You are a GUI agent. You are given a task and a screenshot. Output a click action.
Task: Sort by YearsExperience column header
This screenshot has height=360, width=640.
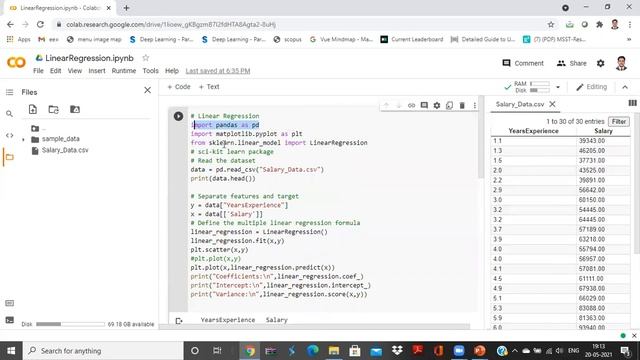tap(533, 131)
